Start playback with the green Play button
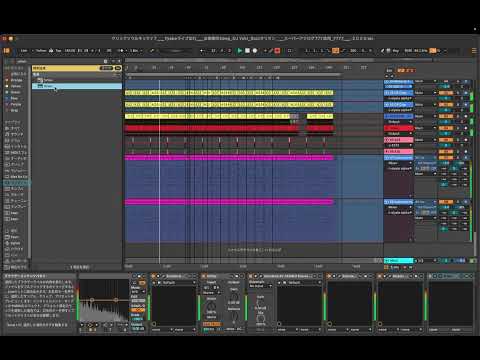The image size is (480, 360). coord(239,51)
